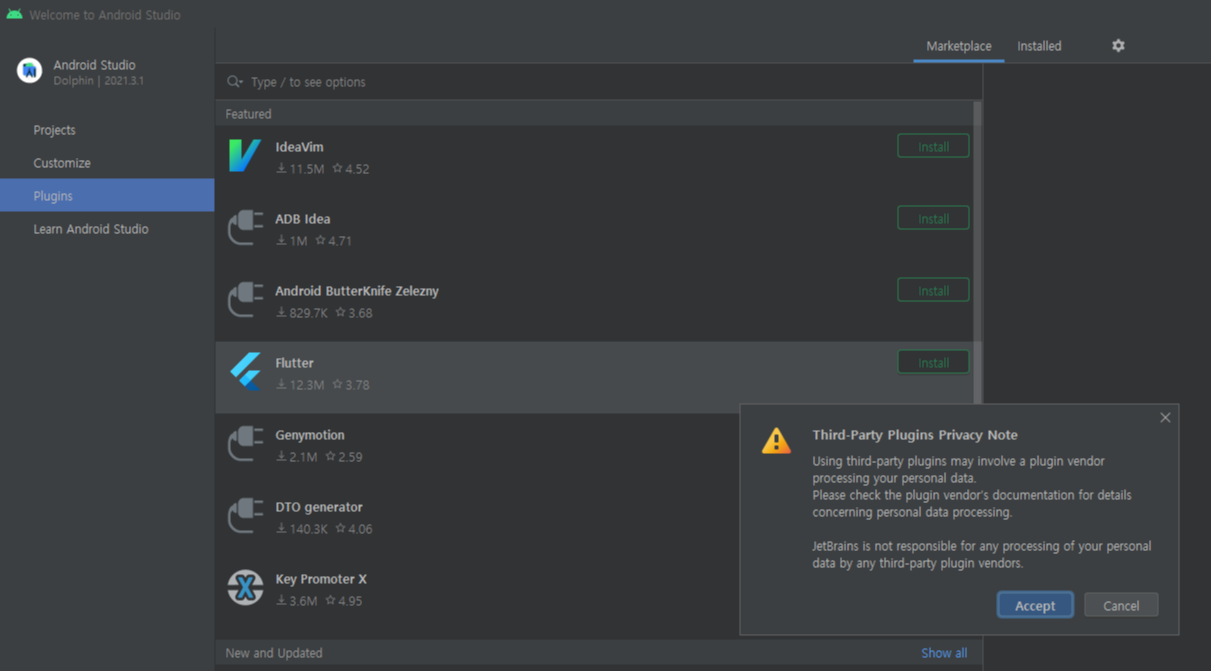Click the Third-Party Plugins Privacy Note title
This screenshot has width=1211, height=671.
pos(915,435)
